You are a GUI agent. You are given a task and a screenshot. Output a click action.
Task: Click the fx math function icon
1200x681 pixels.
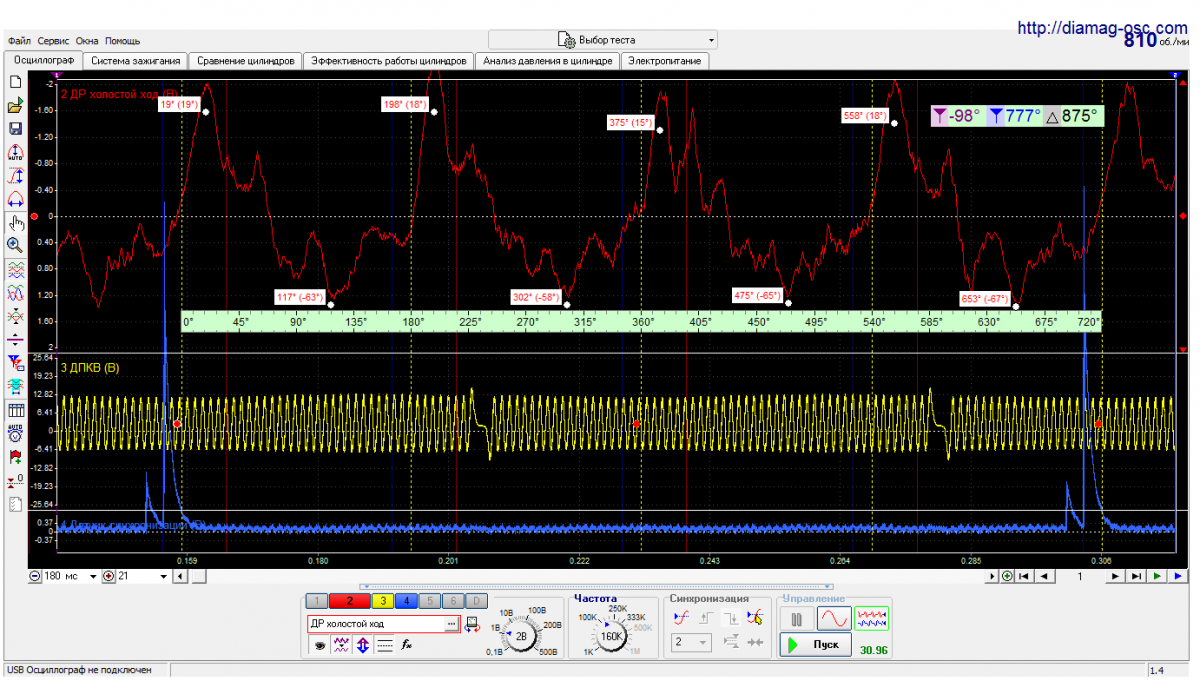(407, 646)
